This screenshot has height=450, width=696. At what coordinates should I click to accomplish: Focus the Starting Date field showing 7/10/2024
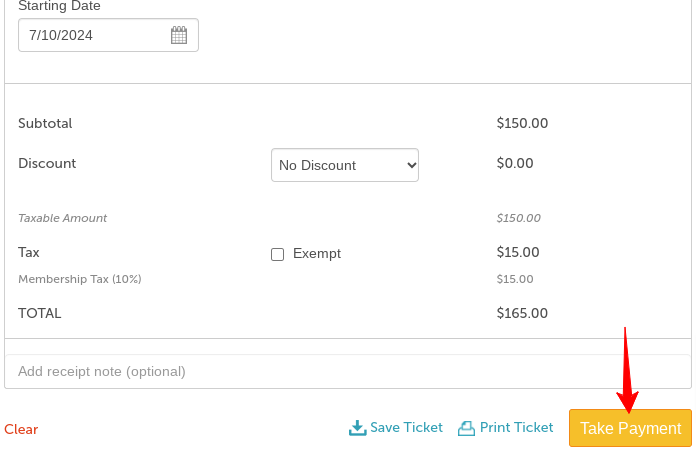coord(108,35)
